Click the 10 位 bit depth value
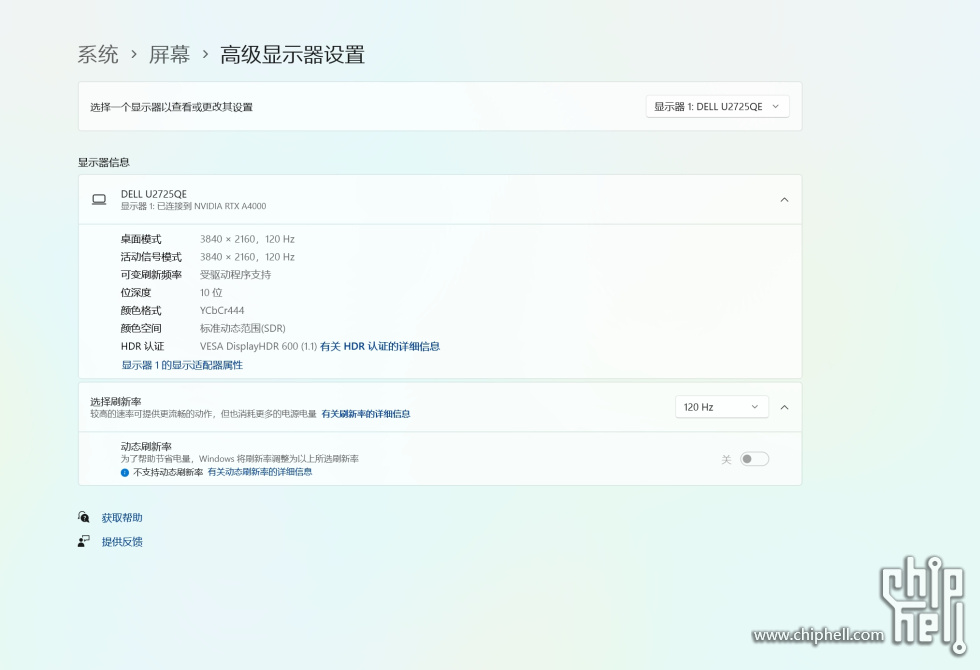The image size is (980, 670). coord(211,292)
